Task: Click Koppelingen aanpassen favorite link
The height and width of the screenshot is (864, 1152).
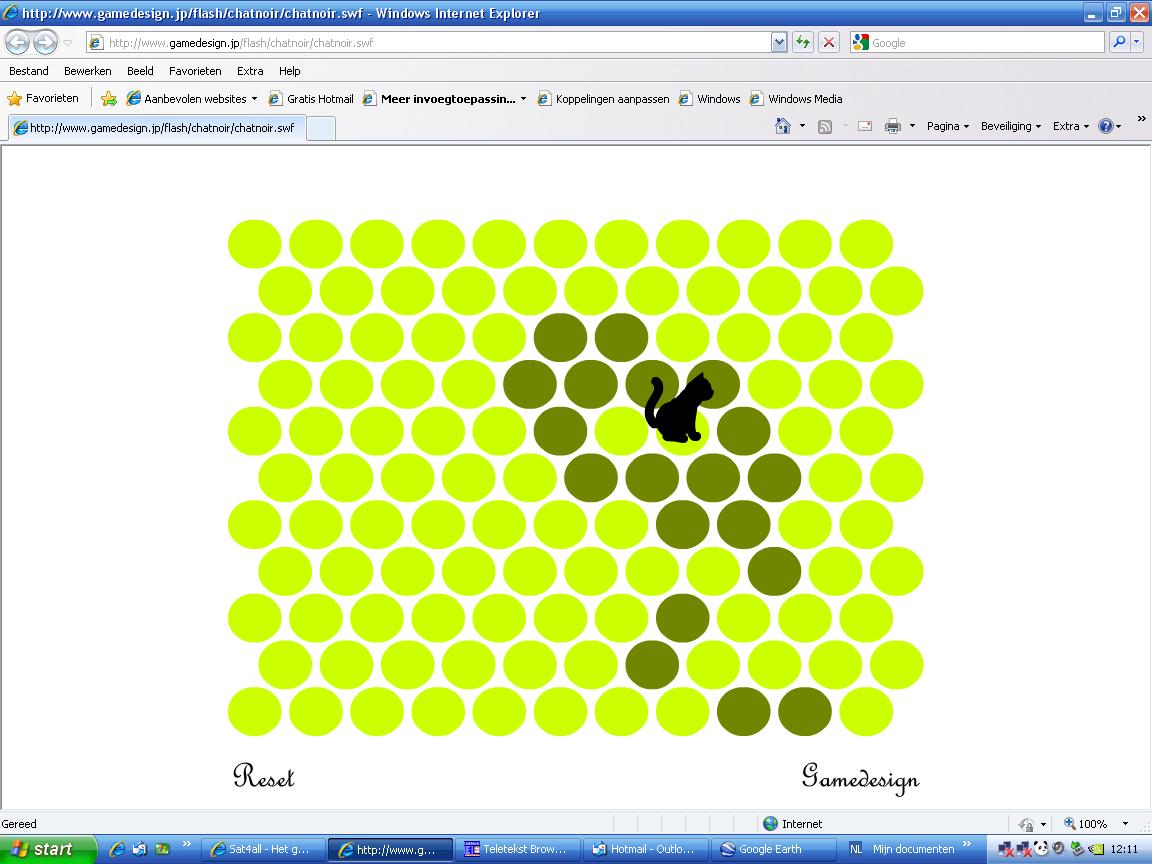Action: (603, 98)
